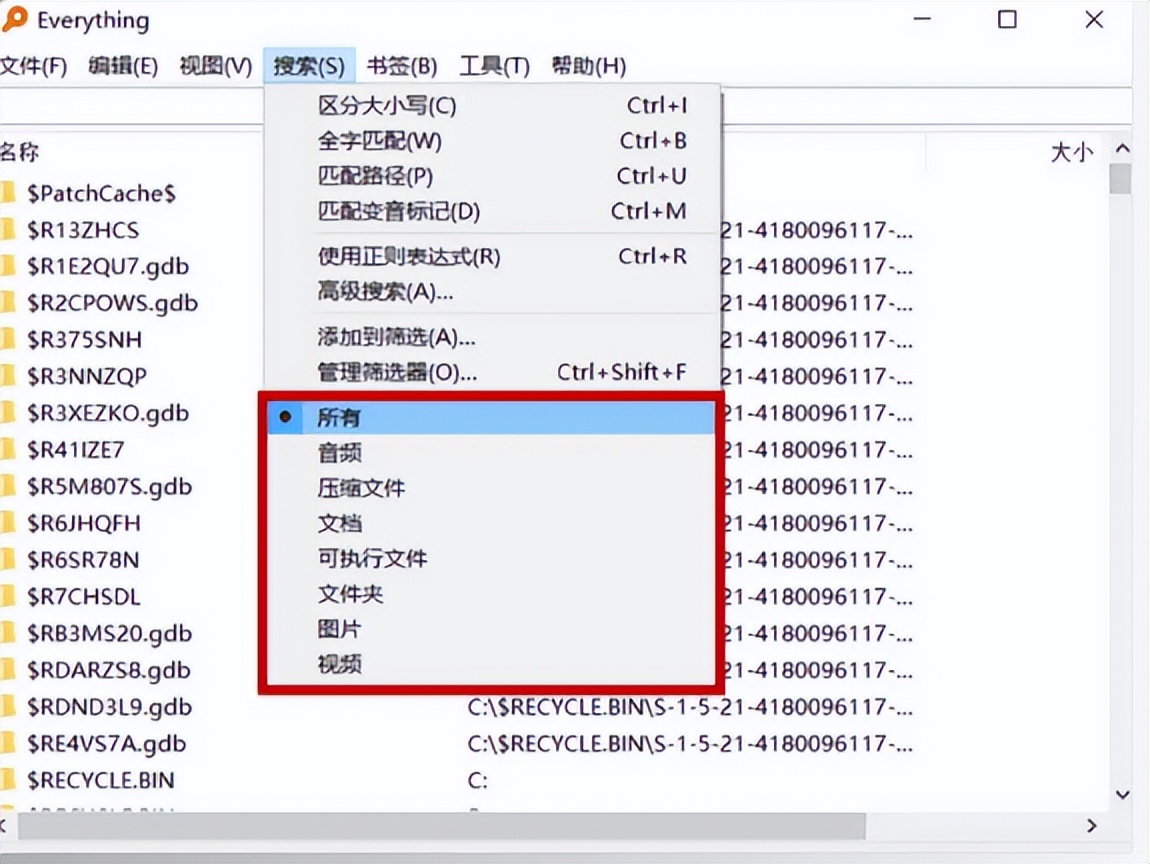The width and height of the screenshot is (1150, 864).
Task: Open the 工具(T) menu
Action: tap(494, 66)
